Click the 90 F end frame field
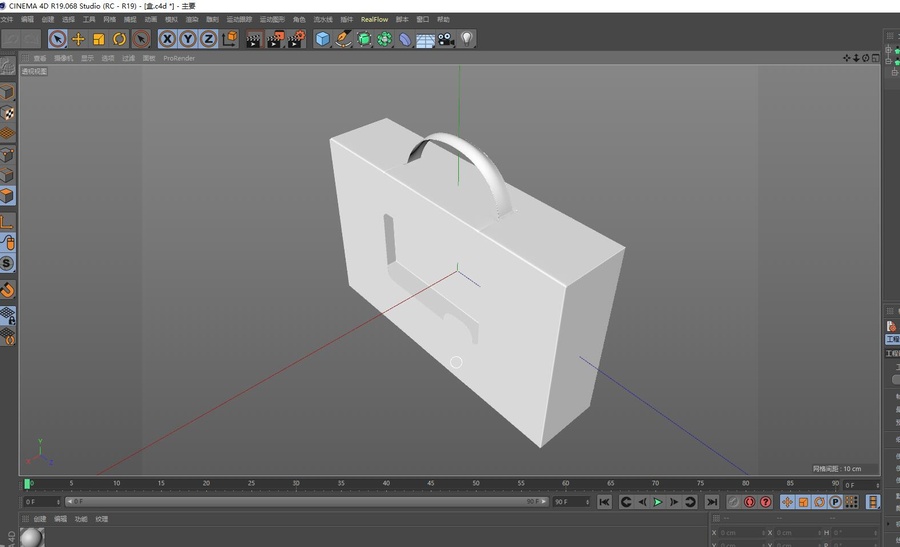This screenshot has height=547, width=900. click(571, 502)
